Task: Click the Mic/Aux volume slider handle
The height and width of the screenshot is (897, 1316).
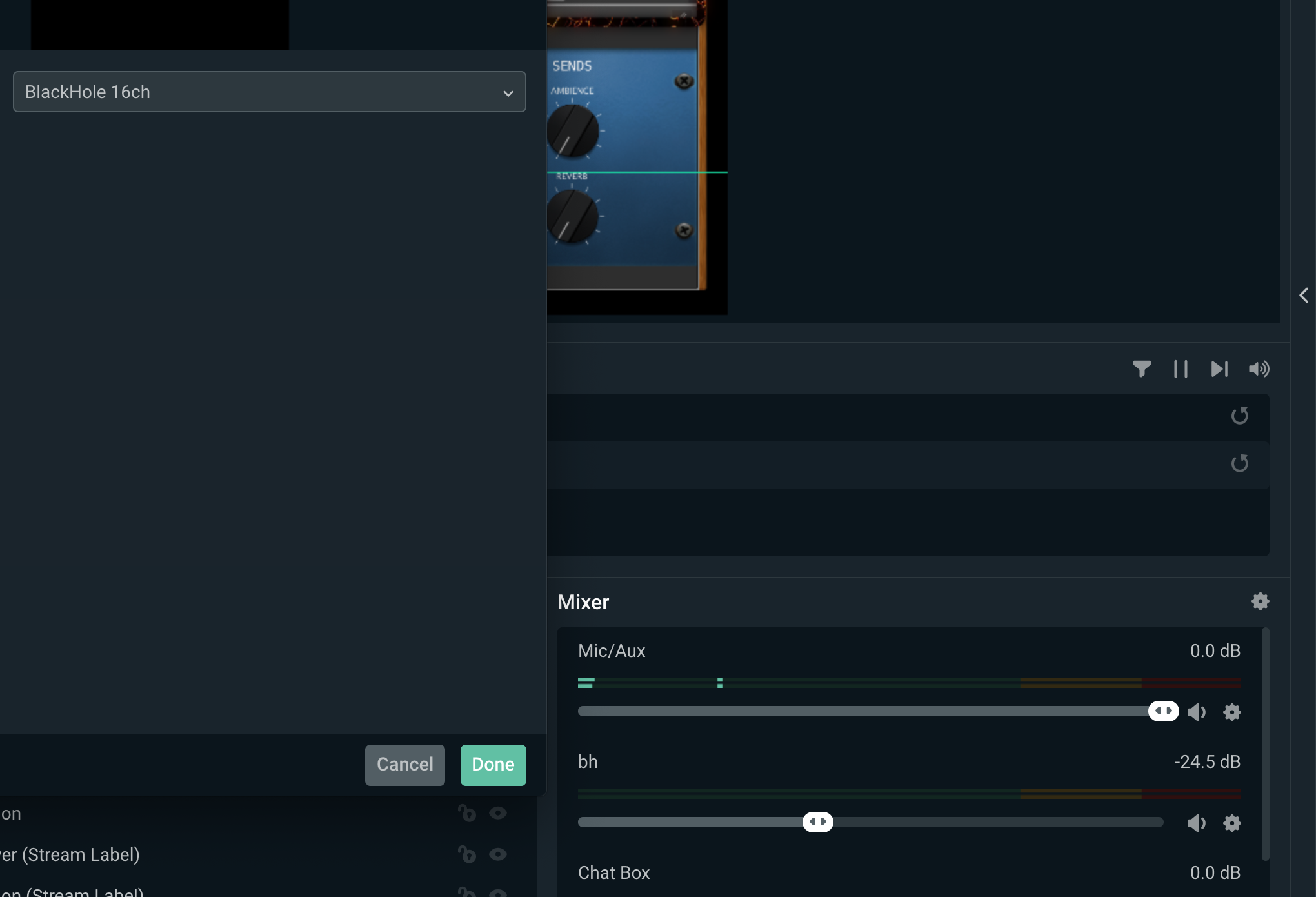Action: click(1163, 711)
